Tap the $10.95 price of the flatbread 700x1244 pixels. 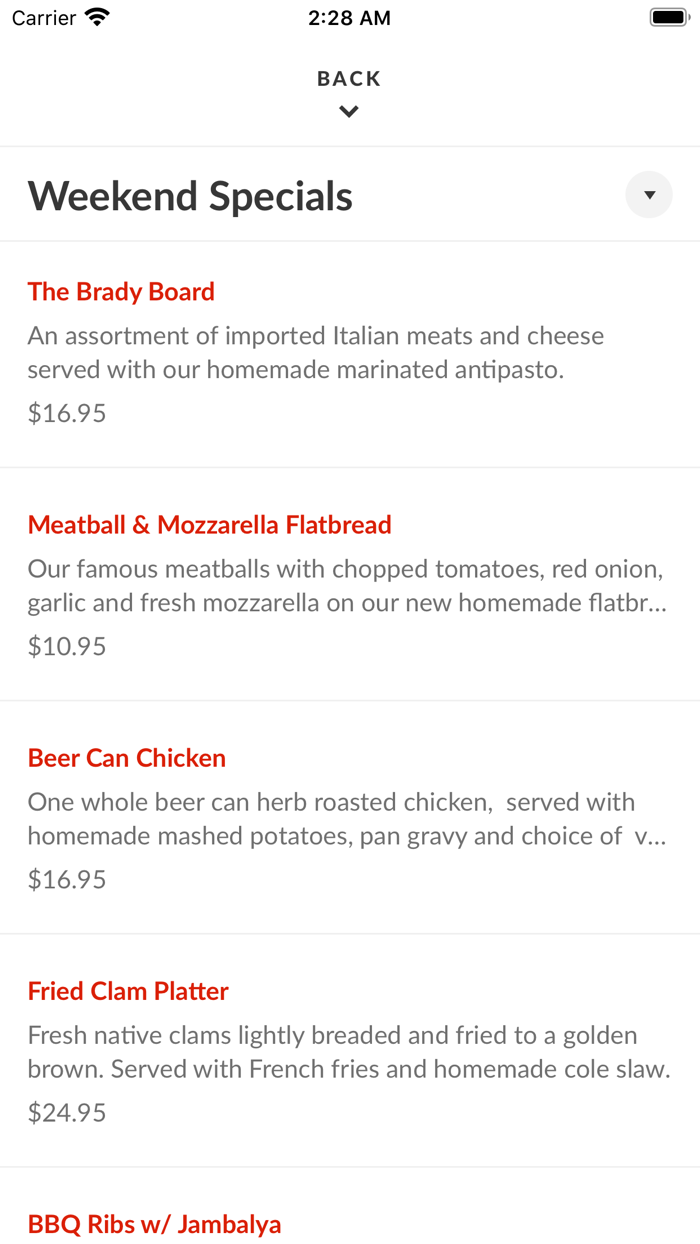(66, 646)
